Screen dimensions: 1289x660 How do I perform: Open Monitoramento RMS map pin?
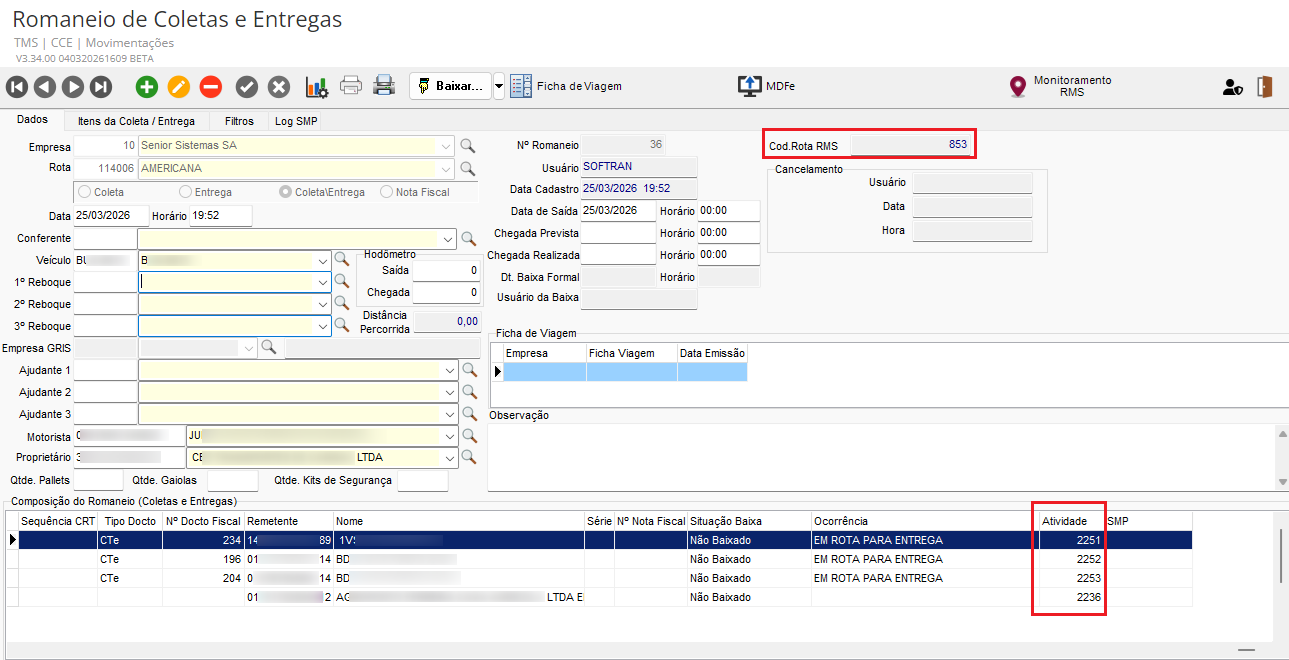click(1018, 87)
